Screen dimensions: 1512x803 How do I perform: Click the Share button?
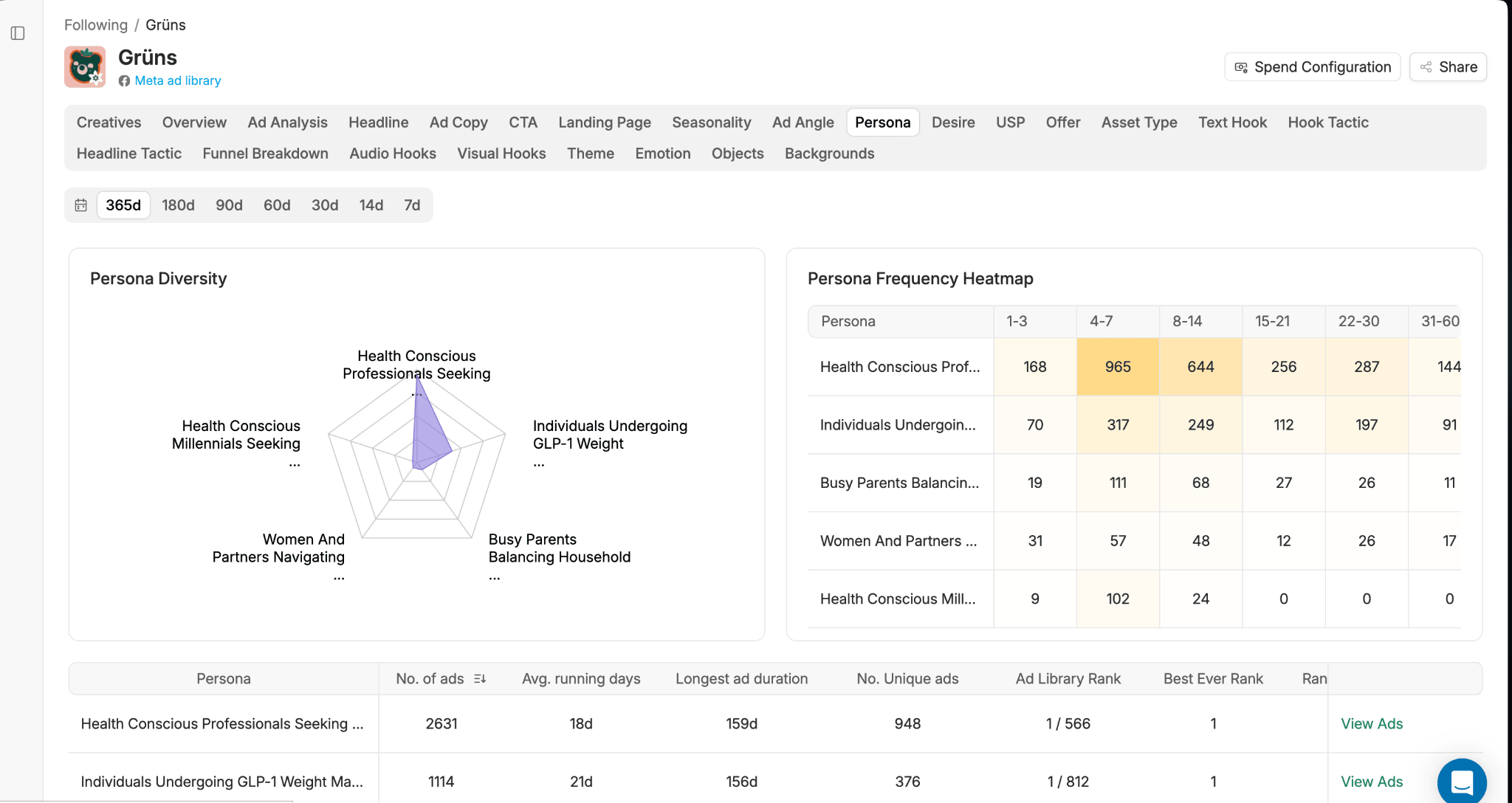[1448, 67]
